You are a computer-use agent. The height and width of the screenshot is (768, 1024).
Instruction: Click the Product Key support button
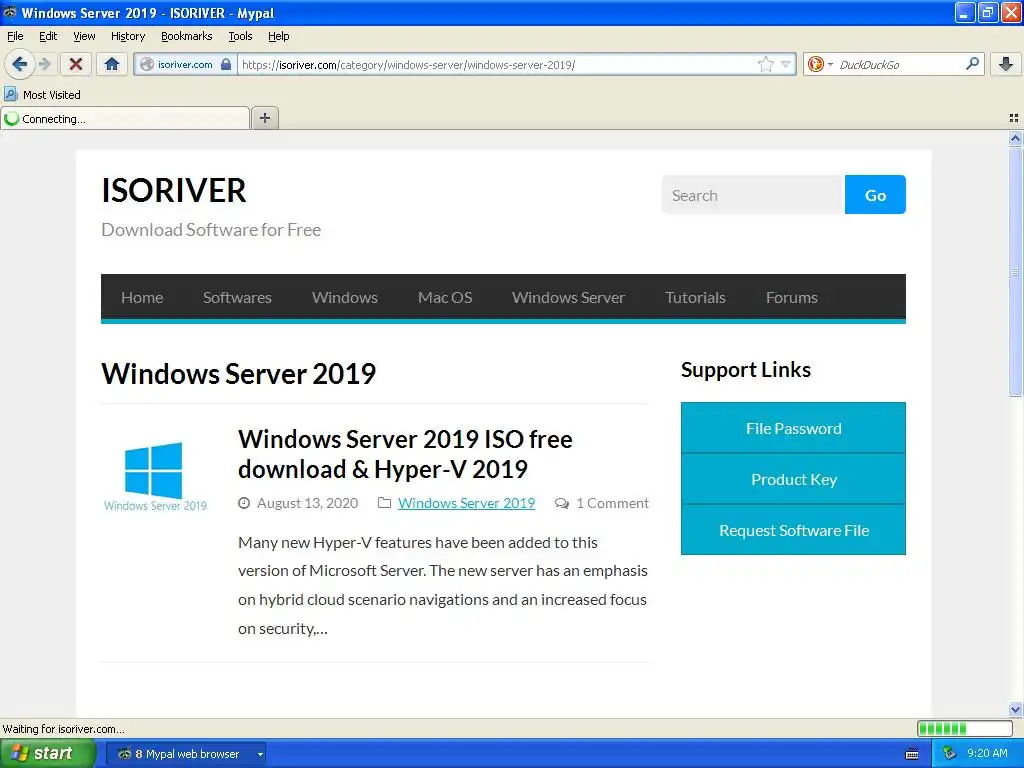pos(793,479)
